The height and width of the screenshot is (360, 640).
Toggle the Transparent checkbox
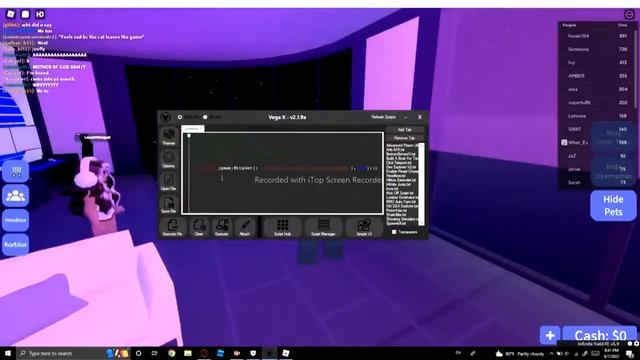click(x=394, y=232)
